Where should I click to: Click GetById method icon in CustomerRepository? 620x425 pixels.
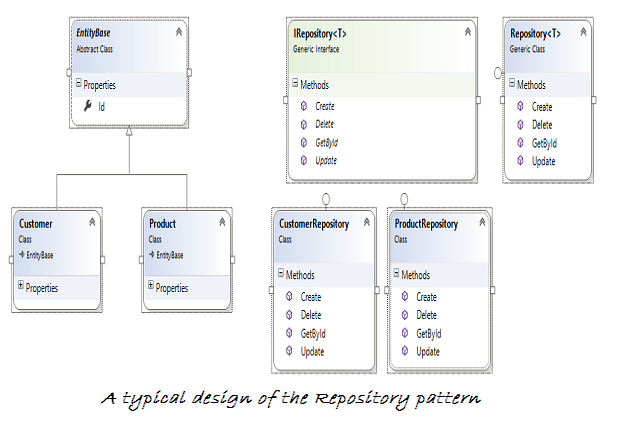tap(289, 333)
